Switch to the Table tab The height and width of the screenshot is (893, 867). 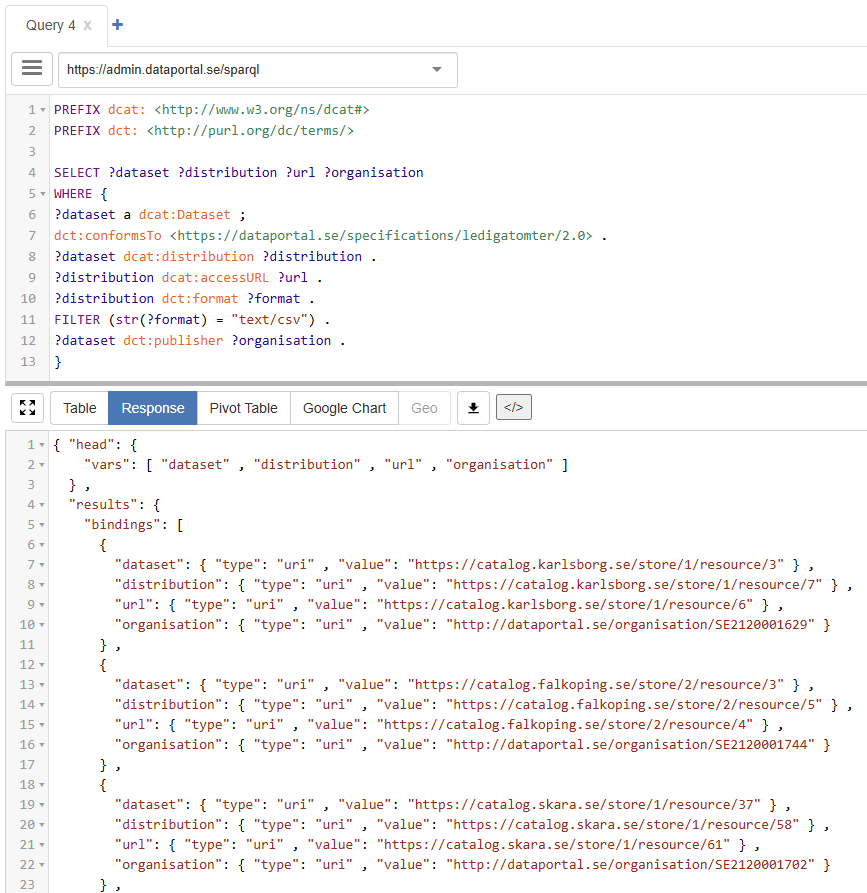(78, 407)
